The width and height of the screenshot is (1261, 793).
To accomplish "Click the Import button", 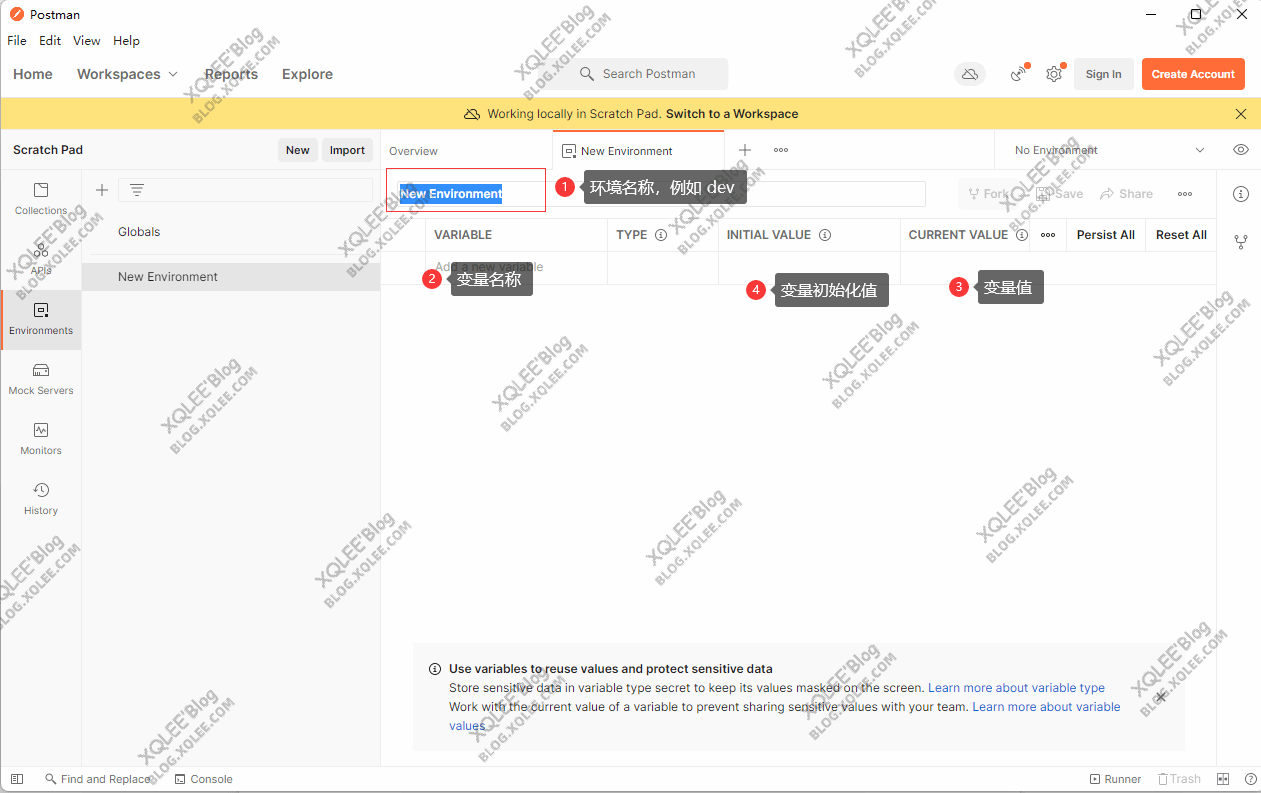I will tap(347, 150).
